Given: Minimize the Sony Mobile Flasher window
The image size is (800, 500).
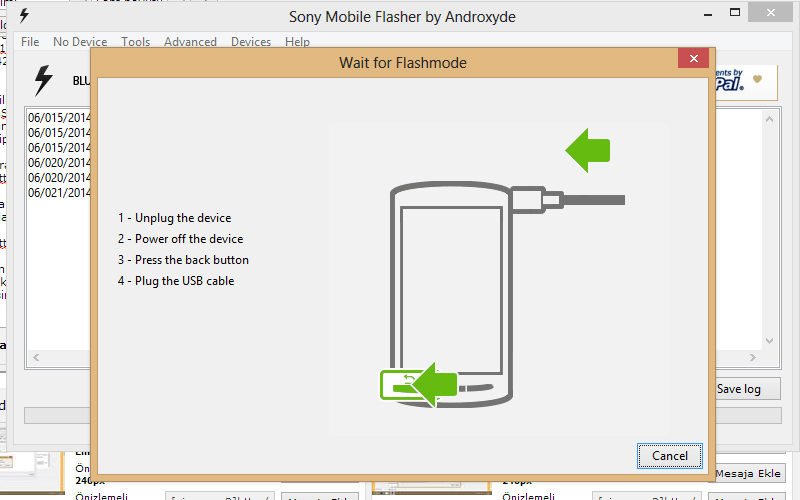Looking at the screenshot, I should click(708, 14).
